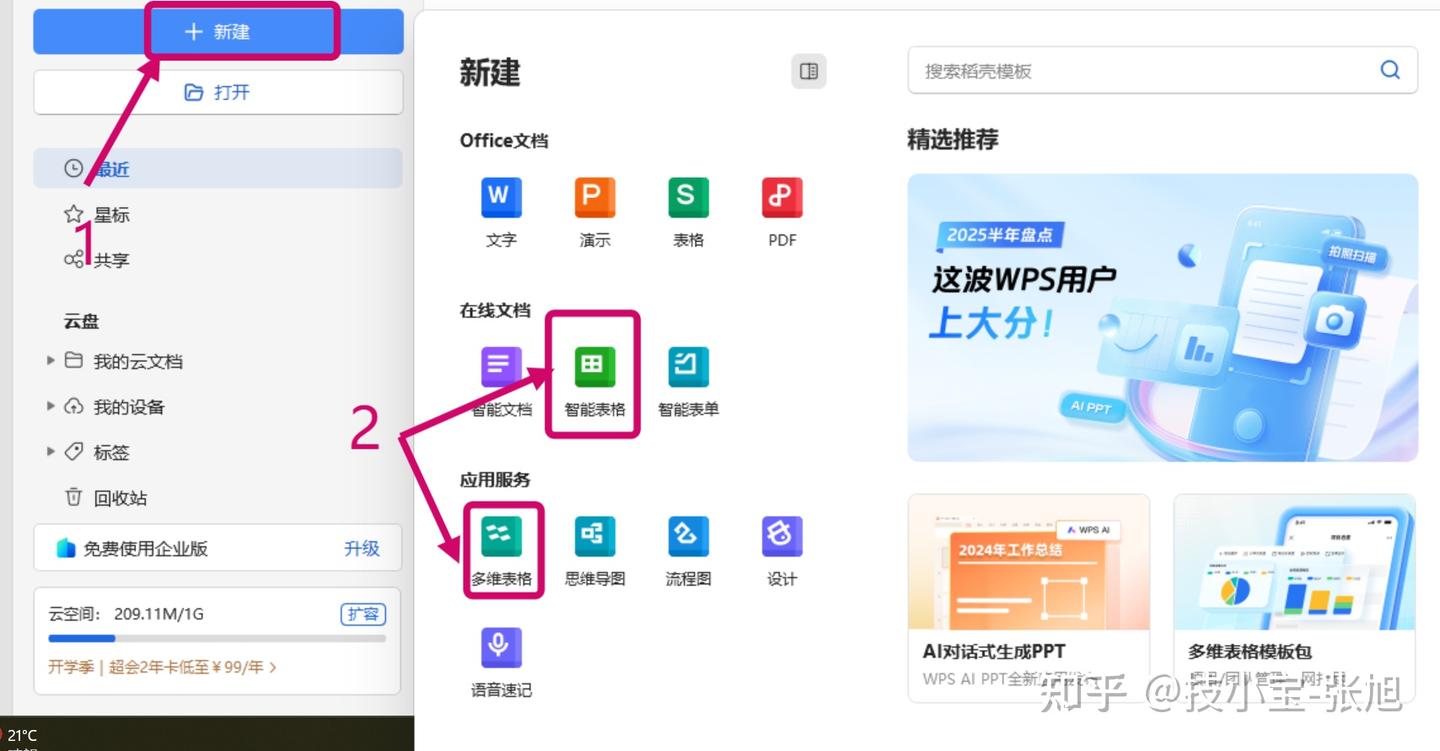Open a new 智能文档 online document
This screenshot has width=1440, height=751.
pos(501,382)
